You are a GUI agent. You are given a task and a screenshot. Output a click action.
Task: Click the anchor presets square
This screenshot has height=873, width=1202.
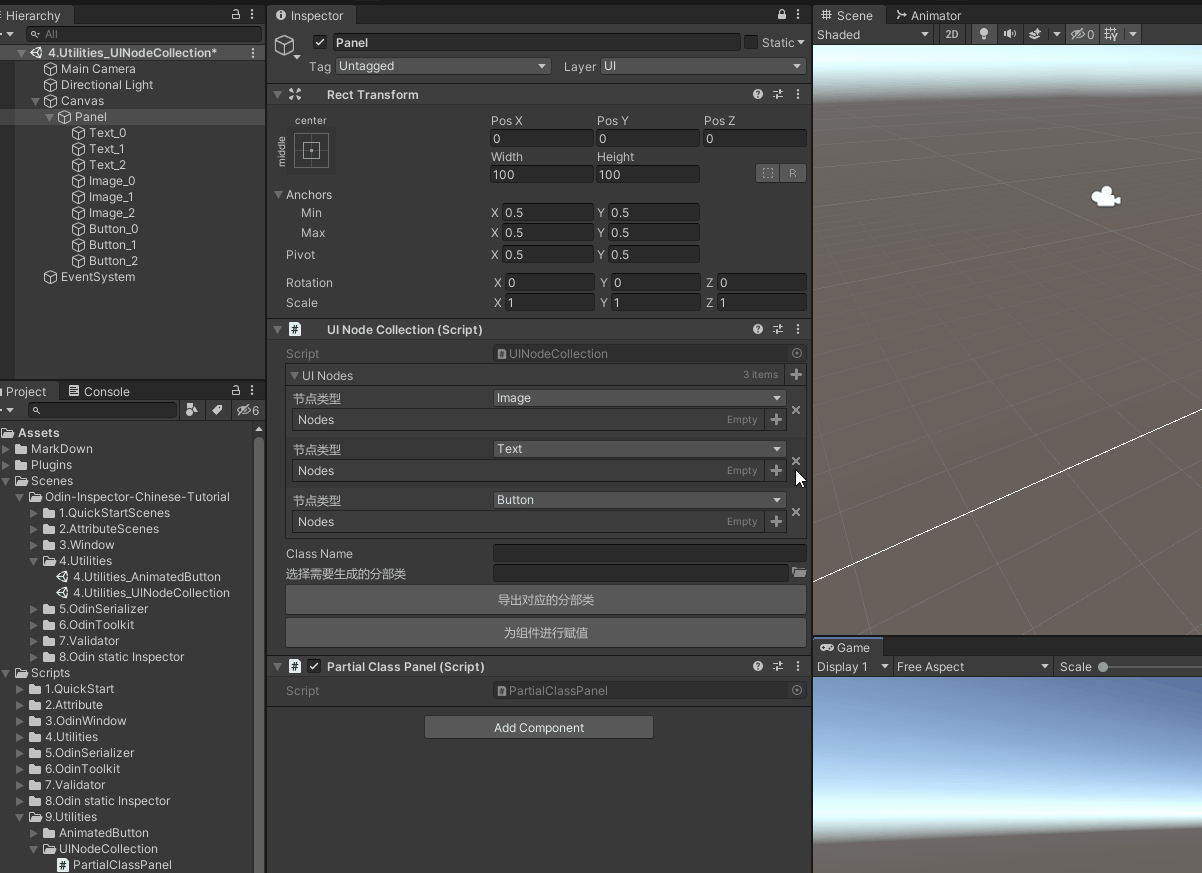pos(311,151)
